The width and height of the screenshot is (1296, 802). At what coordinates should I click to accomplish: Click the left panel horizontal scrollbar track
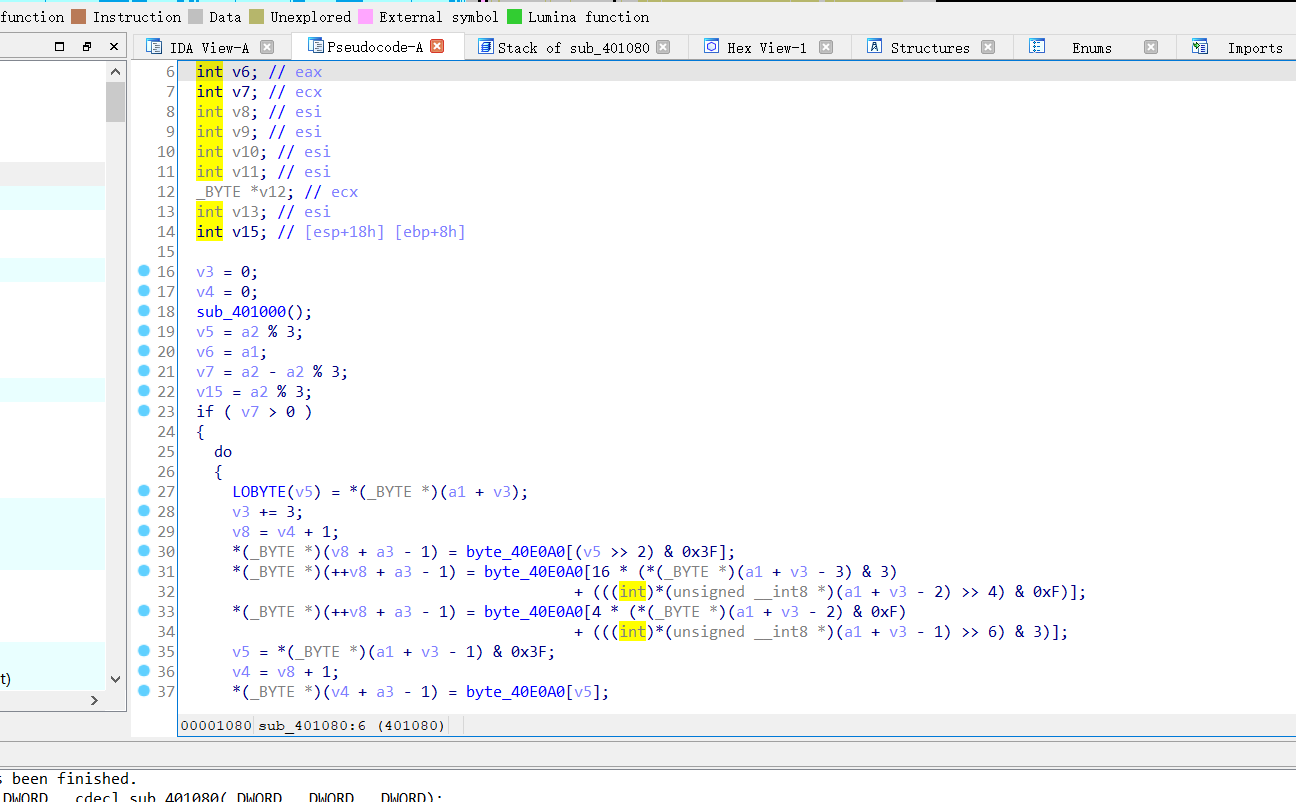(x=43, y=700)
